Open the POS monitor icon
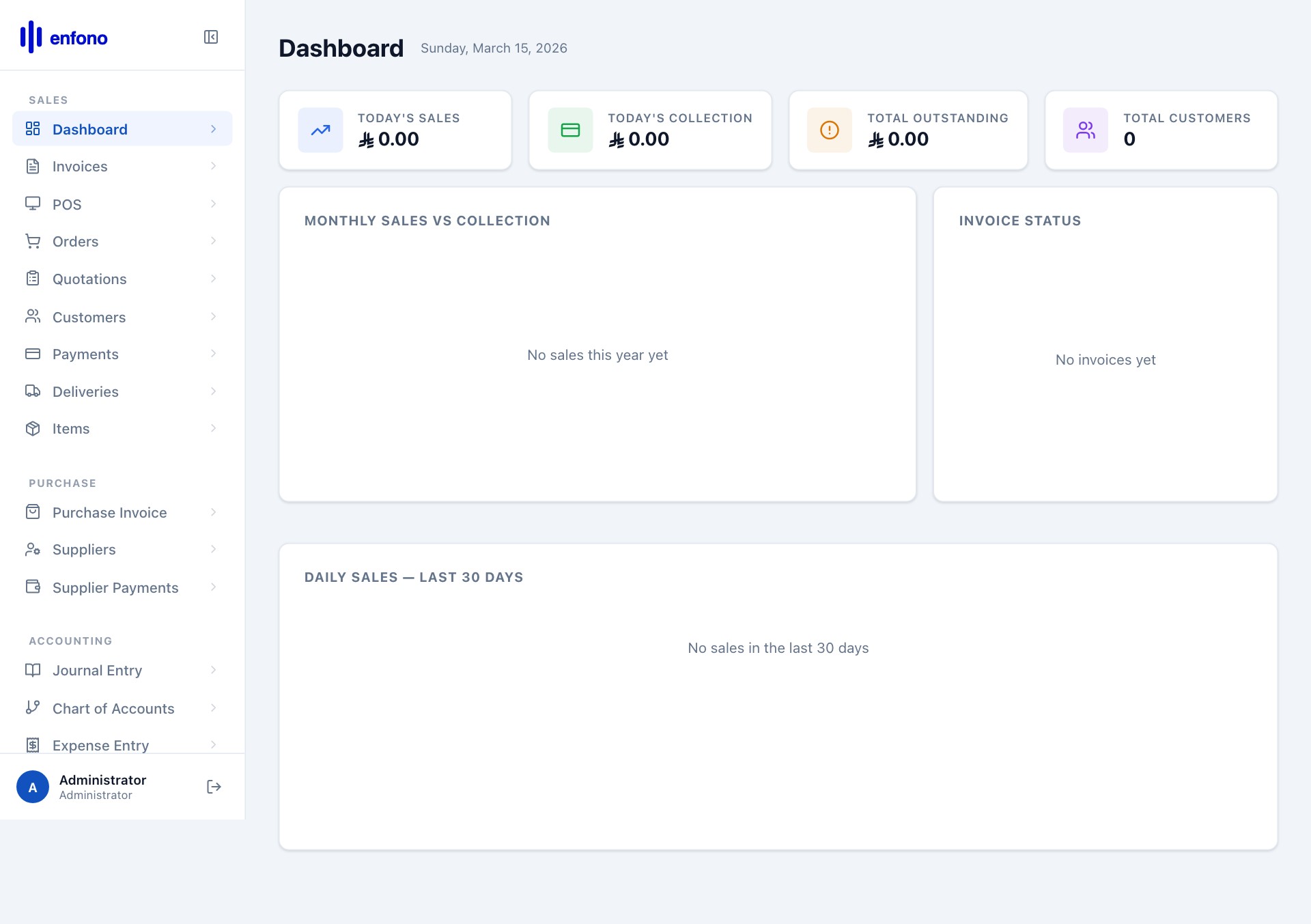 tap(33, 204)
